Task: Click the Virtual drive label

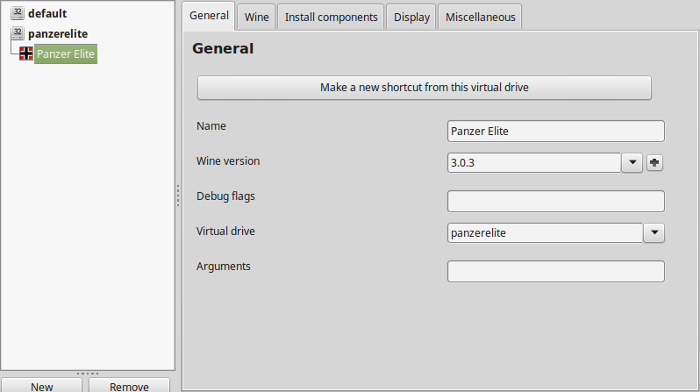Action: 225,231
